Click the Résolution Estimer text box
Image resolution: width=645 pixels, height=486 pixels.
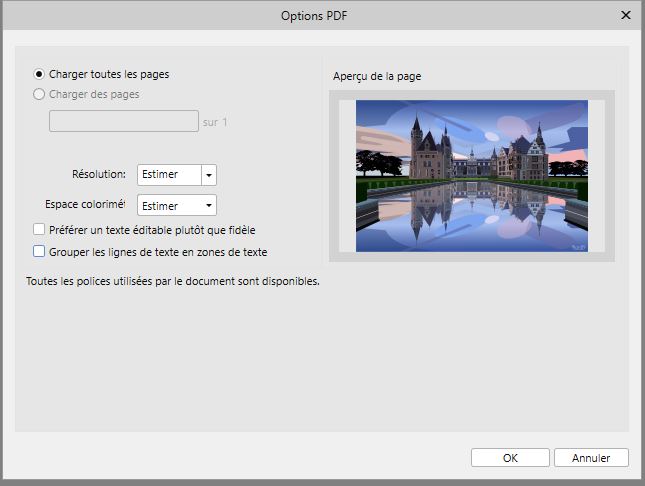(169, 175)
